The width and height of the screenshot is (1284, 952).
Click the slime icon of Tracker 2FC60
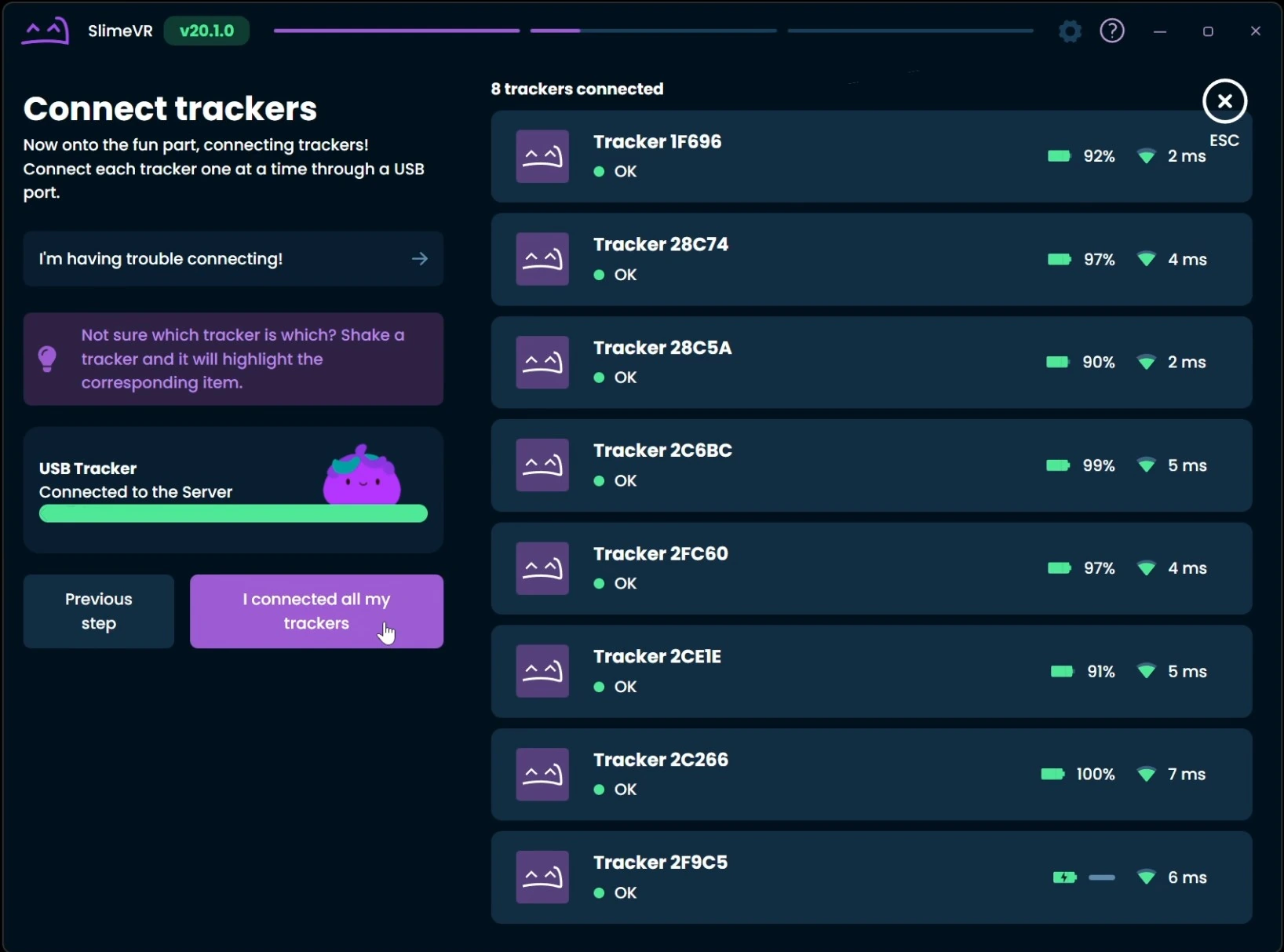point(542,568)
